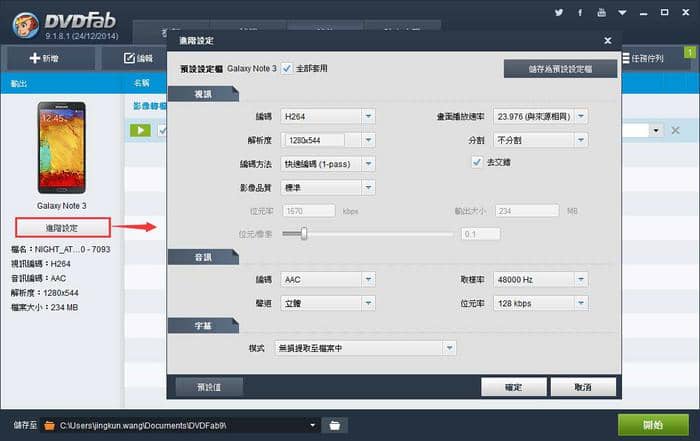Open the save path dropdown arrow

coord(312,425)
